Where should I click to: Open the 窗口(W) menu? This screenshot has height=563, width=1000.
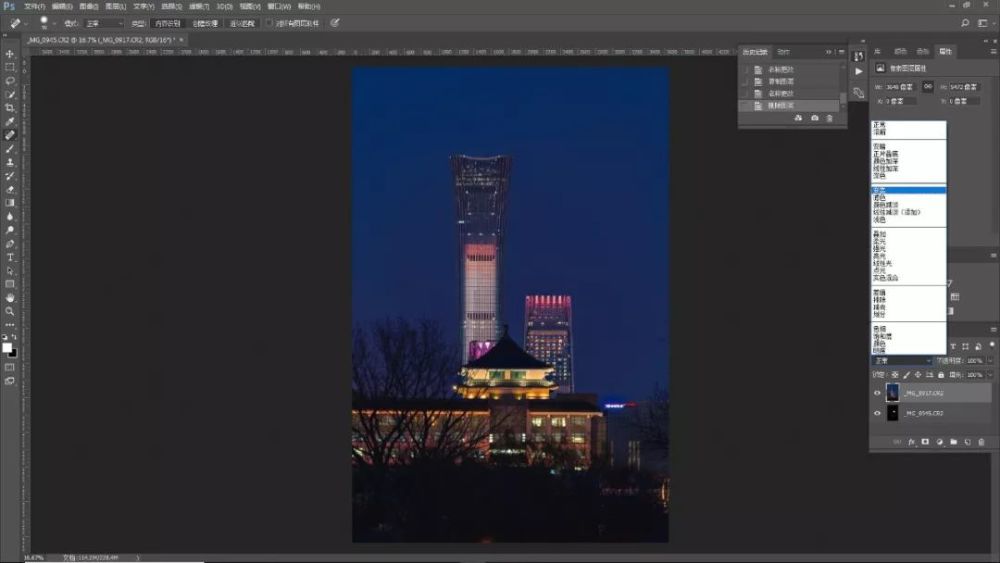pyautogui.click(x=279, y=6)
